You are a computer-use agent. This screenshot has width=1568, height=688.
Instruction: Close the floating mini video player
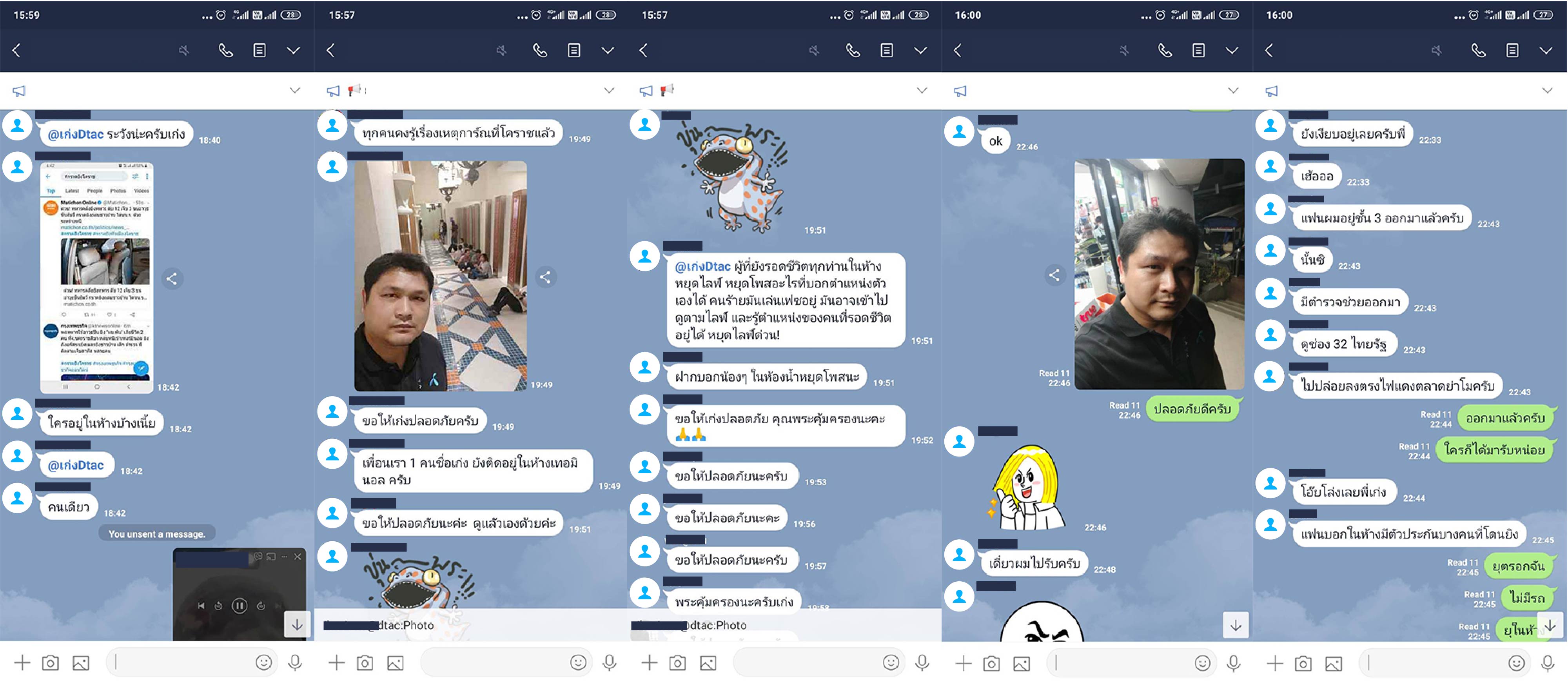pyautogui.click(x=297, y=557)
